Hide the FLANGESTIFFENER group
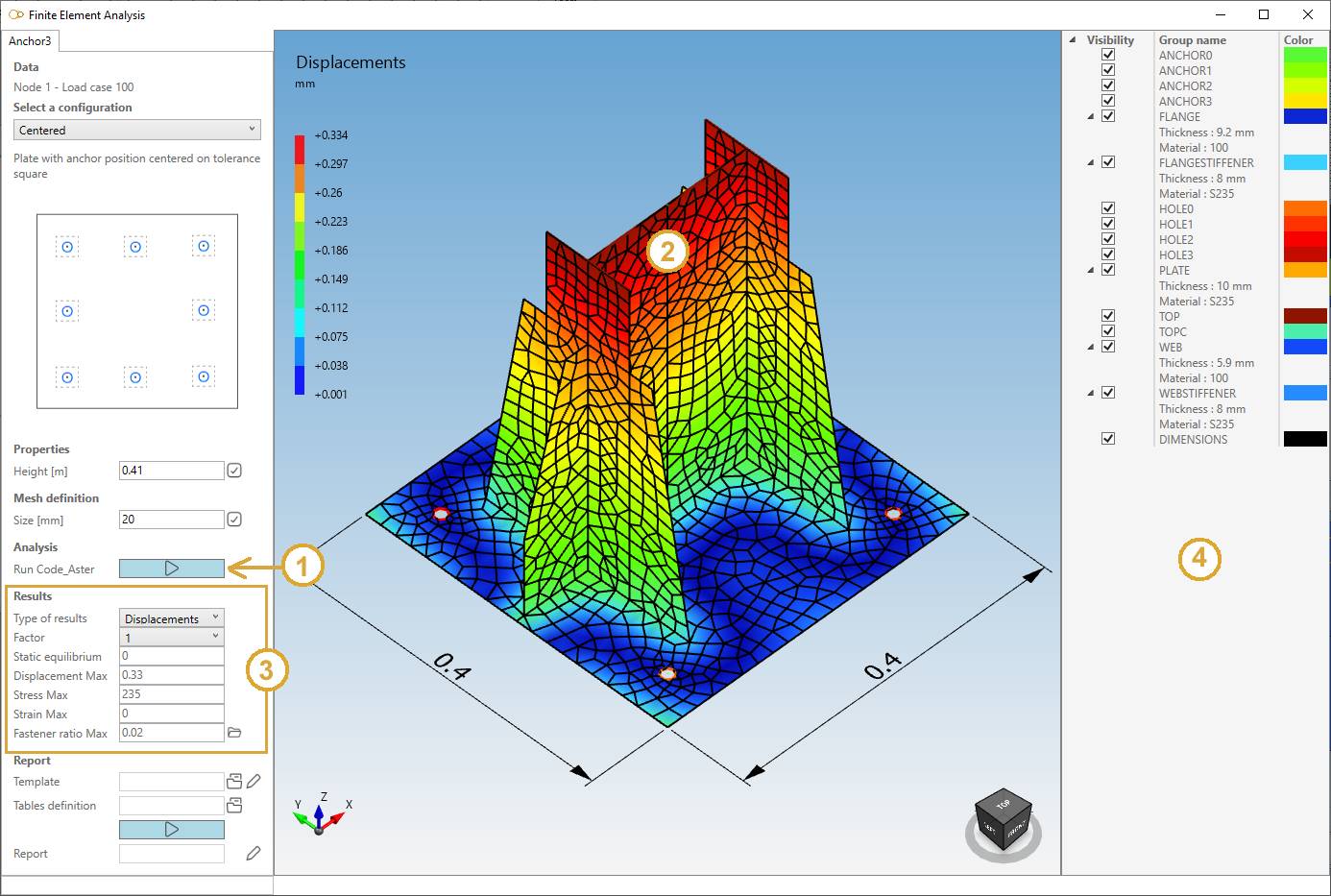Viewport: 1331px width, 896px height. coord(1108,162)
